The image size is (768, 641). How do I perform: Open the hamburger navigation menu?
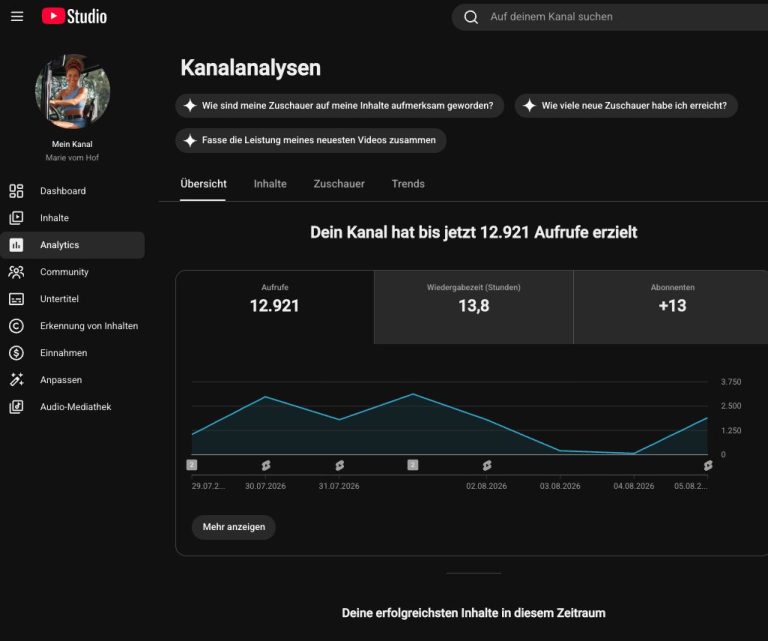point(17,17)
